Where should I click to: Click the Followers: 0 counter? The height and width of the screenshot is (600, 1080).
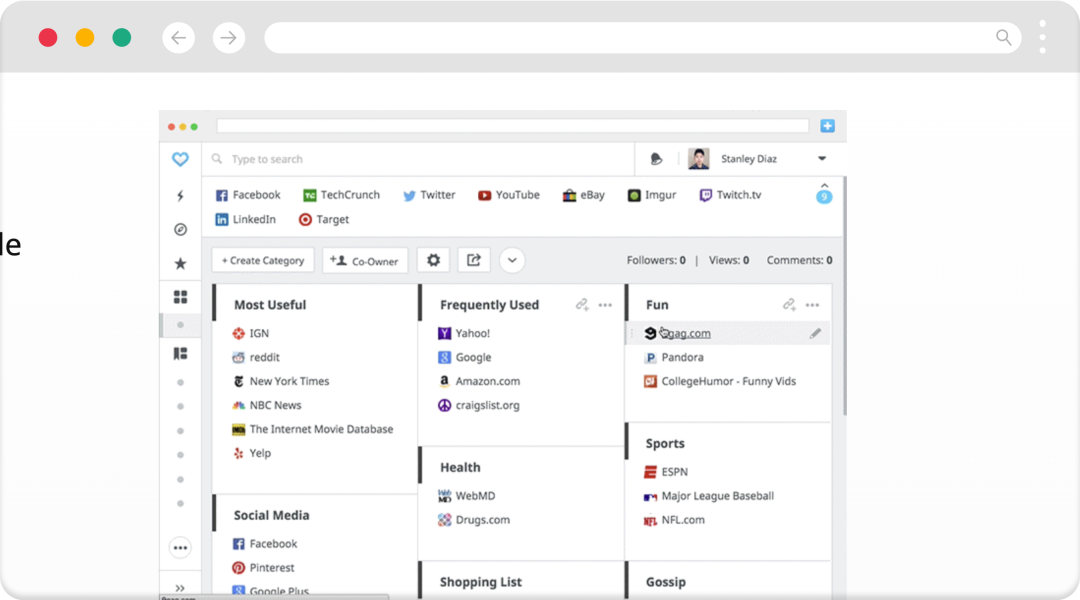tap(656, 260)
